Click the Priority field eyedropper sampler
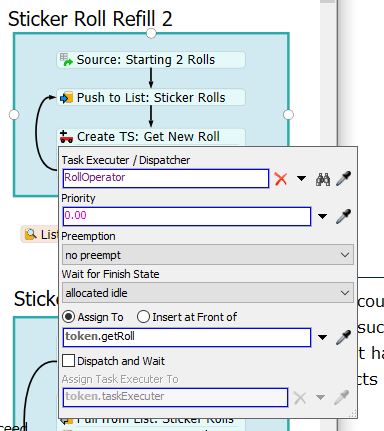 click(x=343, y=216)
